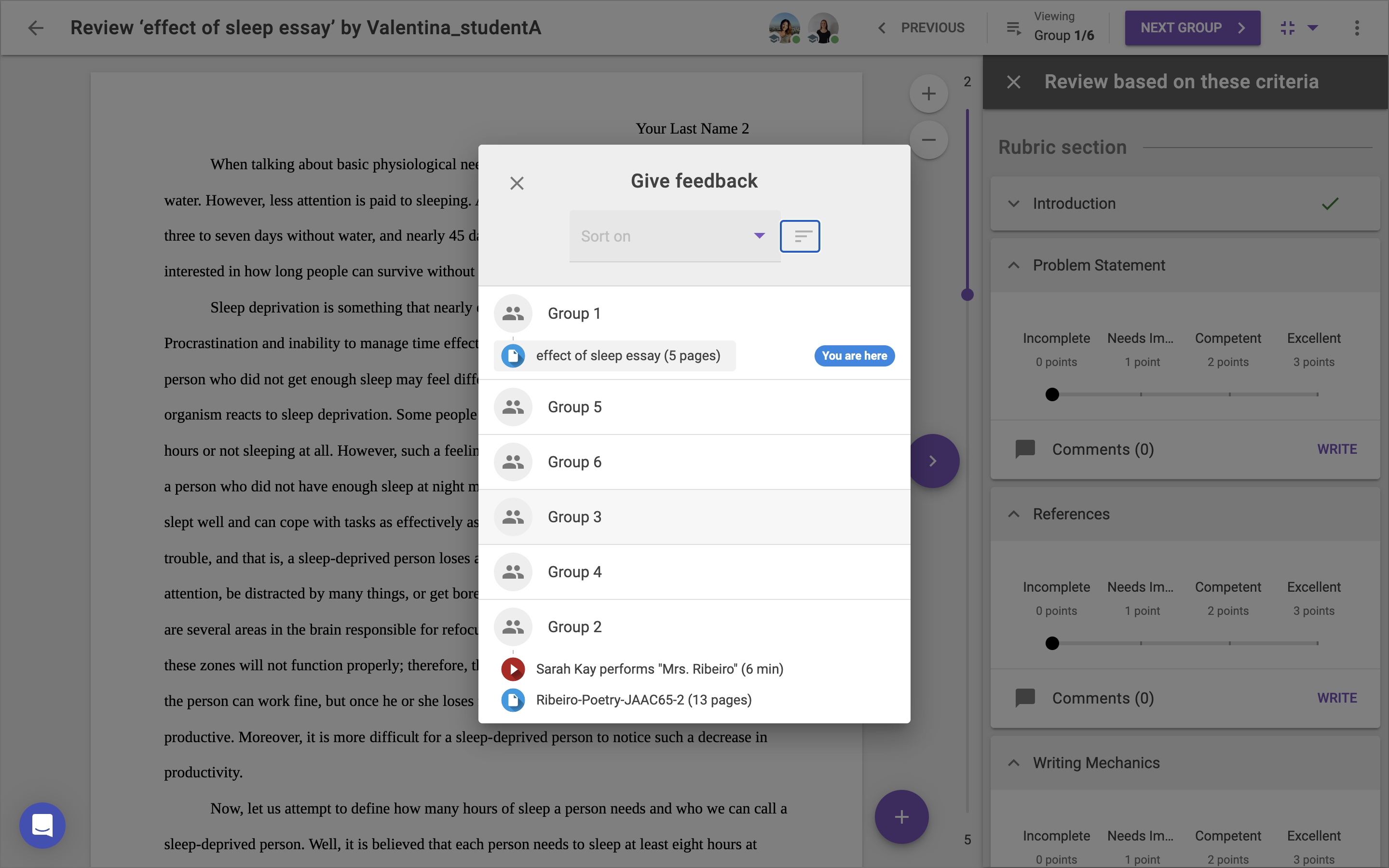Open the three-dot more options menu
This screenshot has width=1389, height=868.
(1357, 27)
